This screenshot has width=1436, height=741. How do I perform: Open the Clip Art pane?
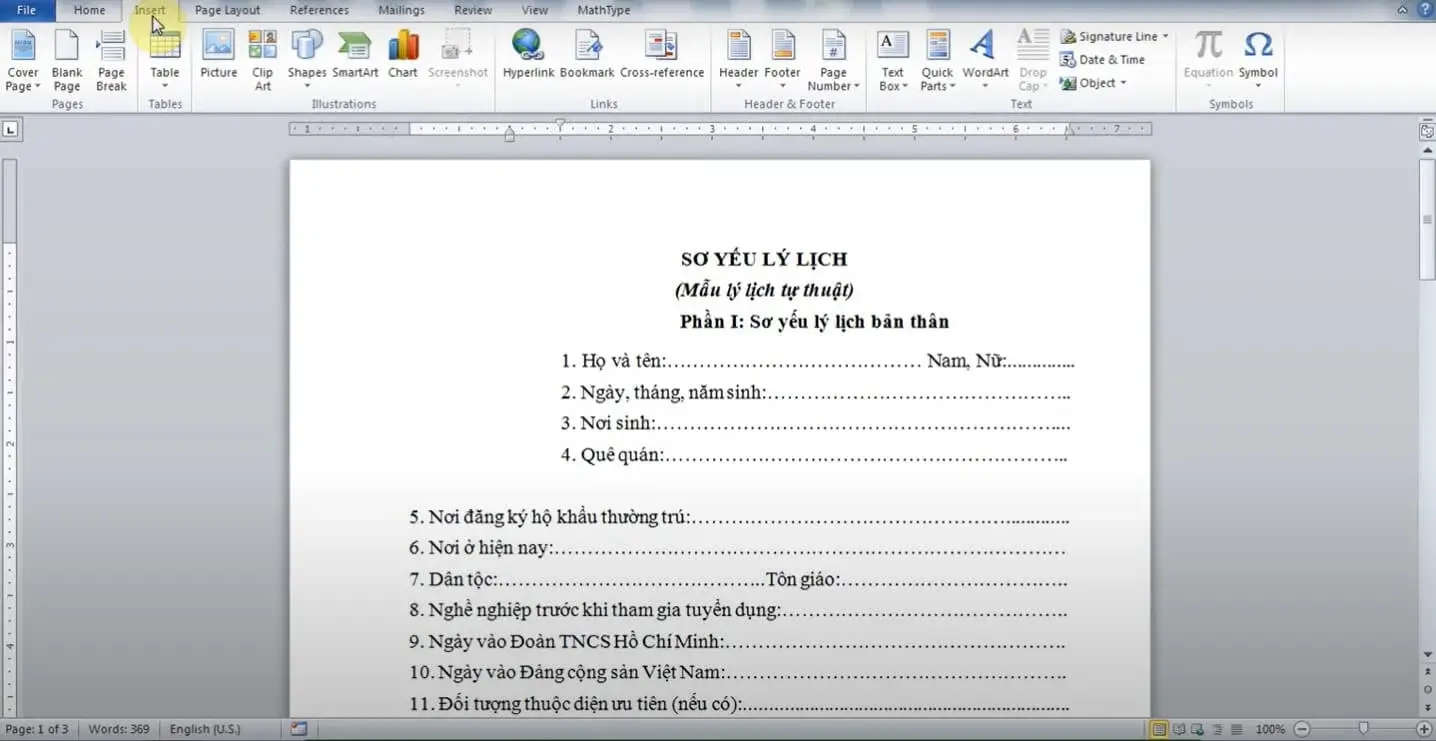click(x=262, y=61)
